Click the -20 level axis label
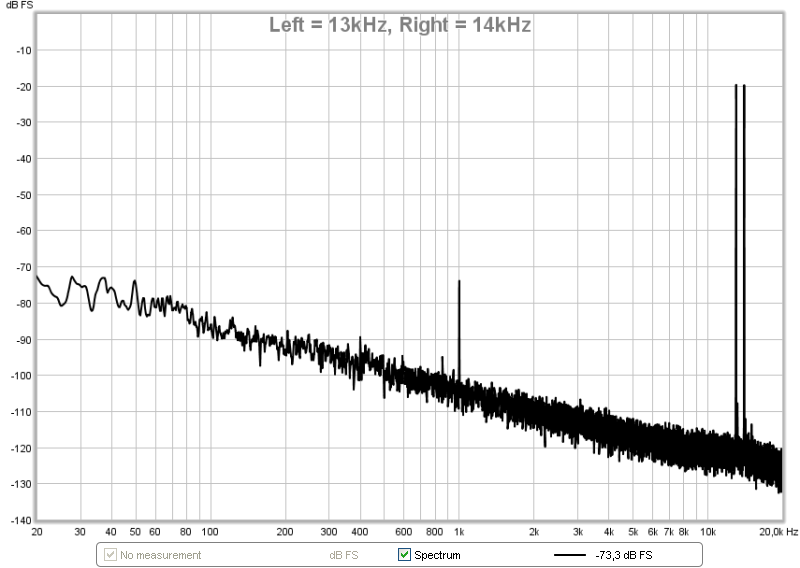 point(23,87)
